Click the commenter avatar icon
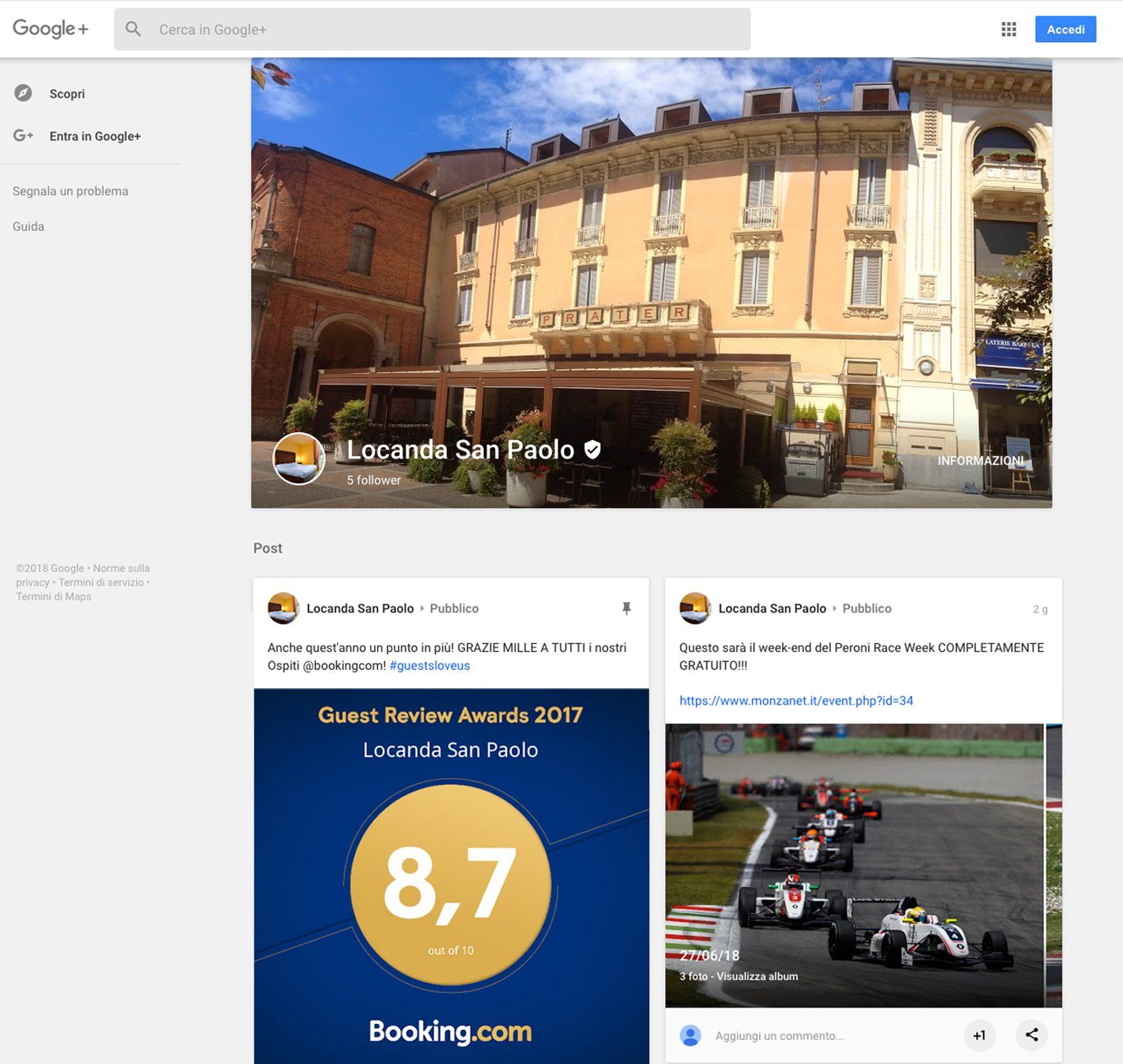1123x1064 pixels. (690, 1035)
